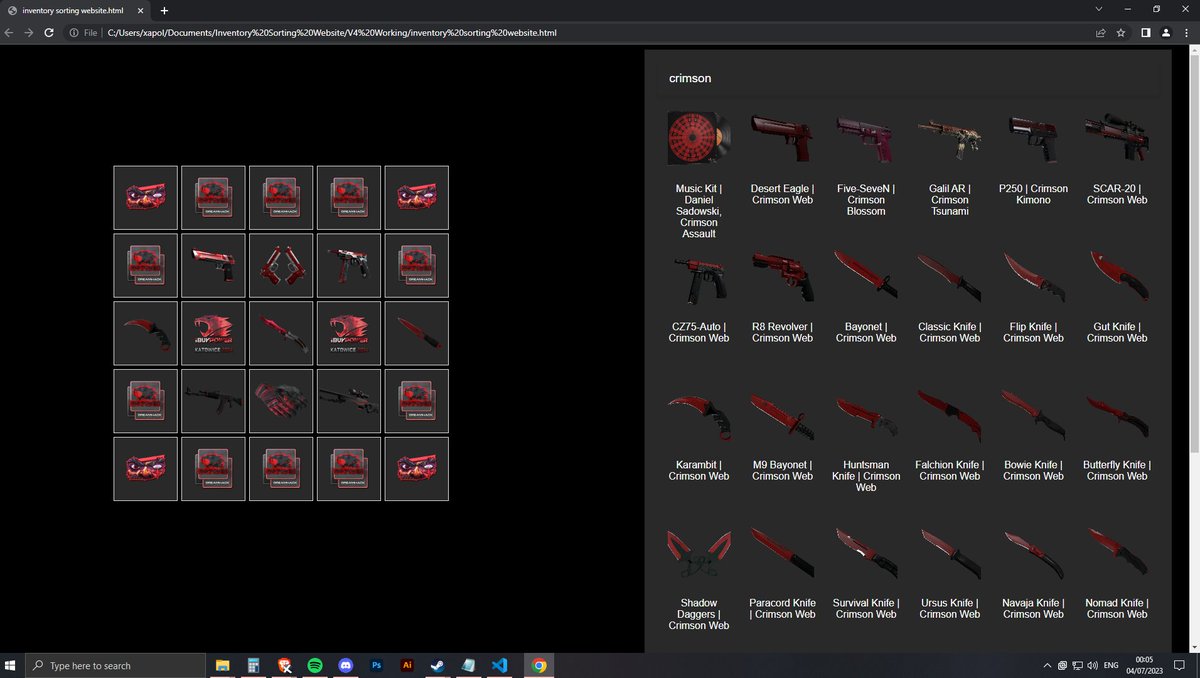This screenshot has height=678, width=1200.
Task: Go back using browser back arrow
Action: tap(10, 32)
